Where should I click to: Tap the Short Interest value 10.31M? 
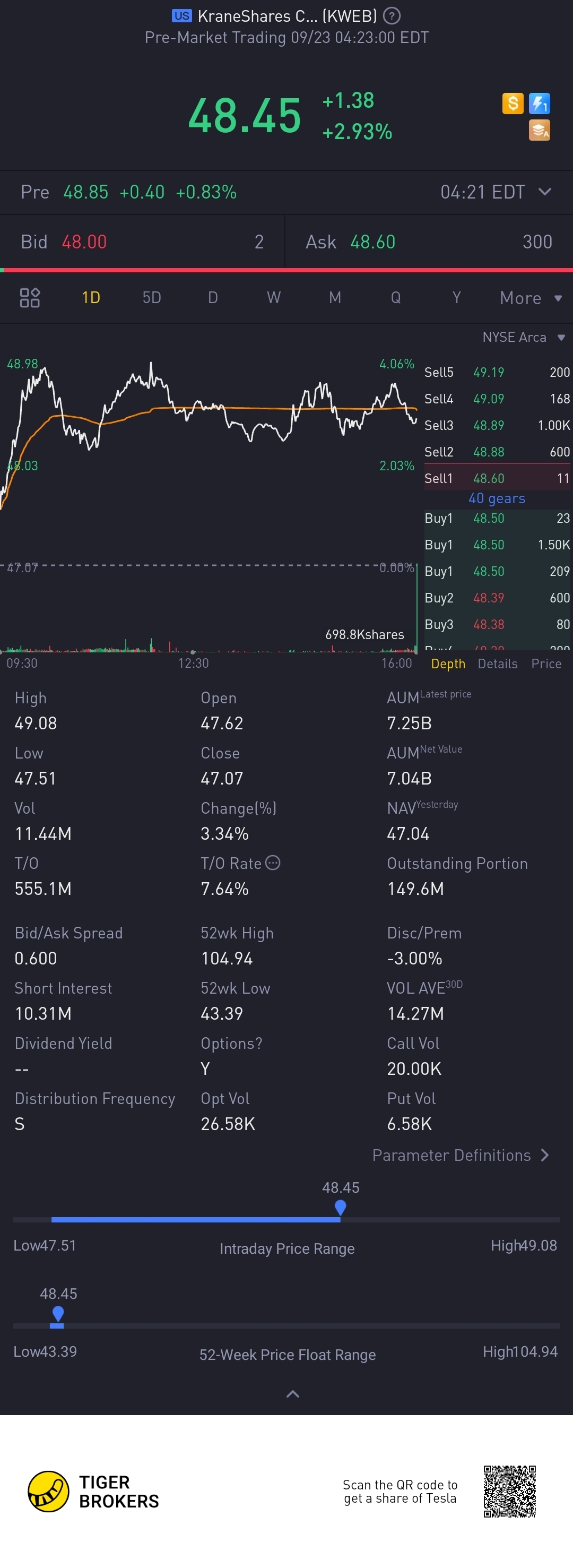[x=42, y=1013]
